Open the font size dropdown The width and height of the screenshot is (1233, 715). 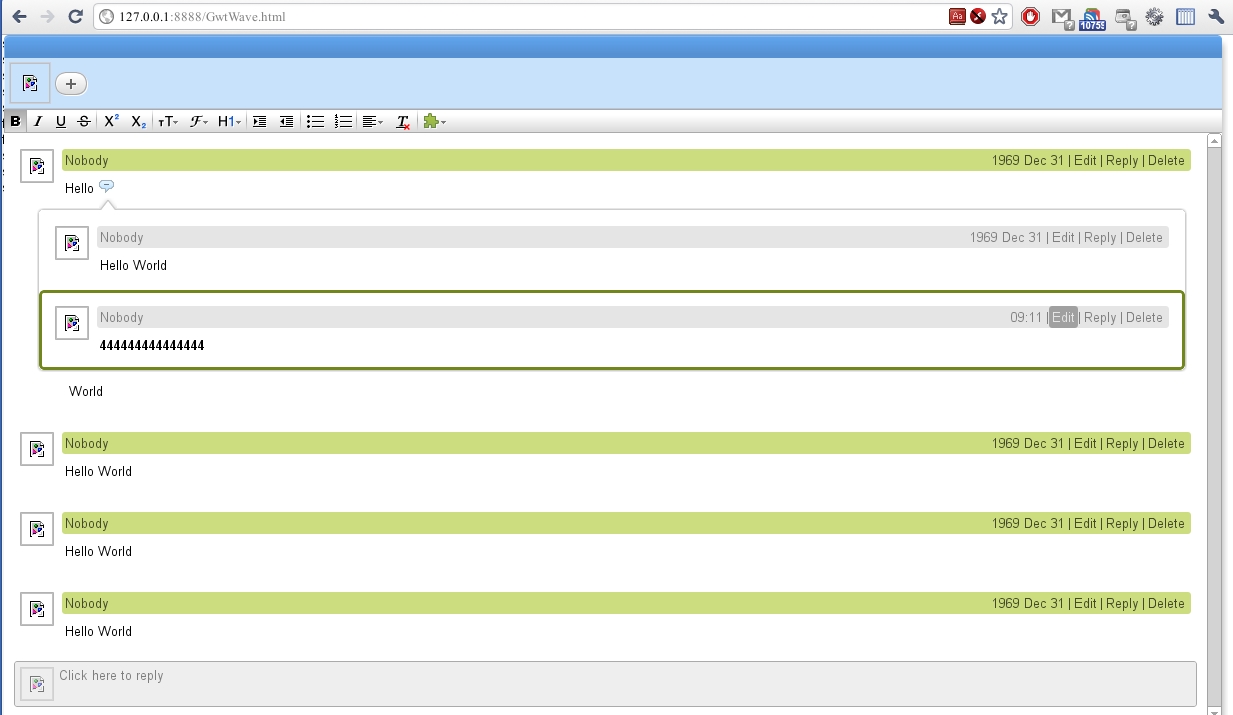(x=168, y=121)
